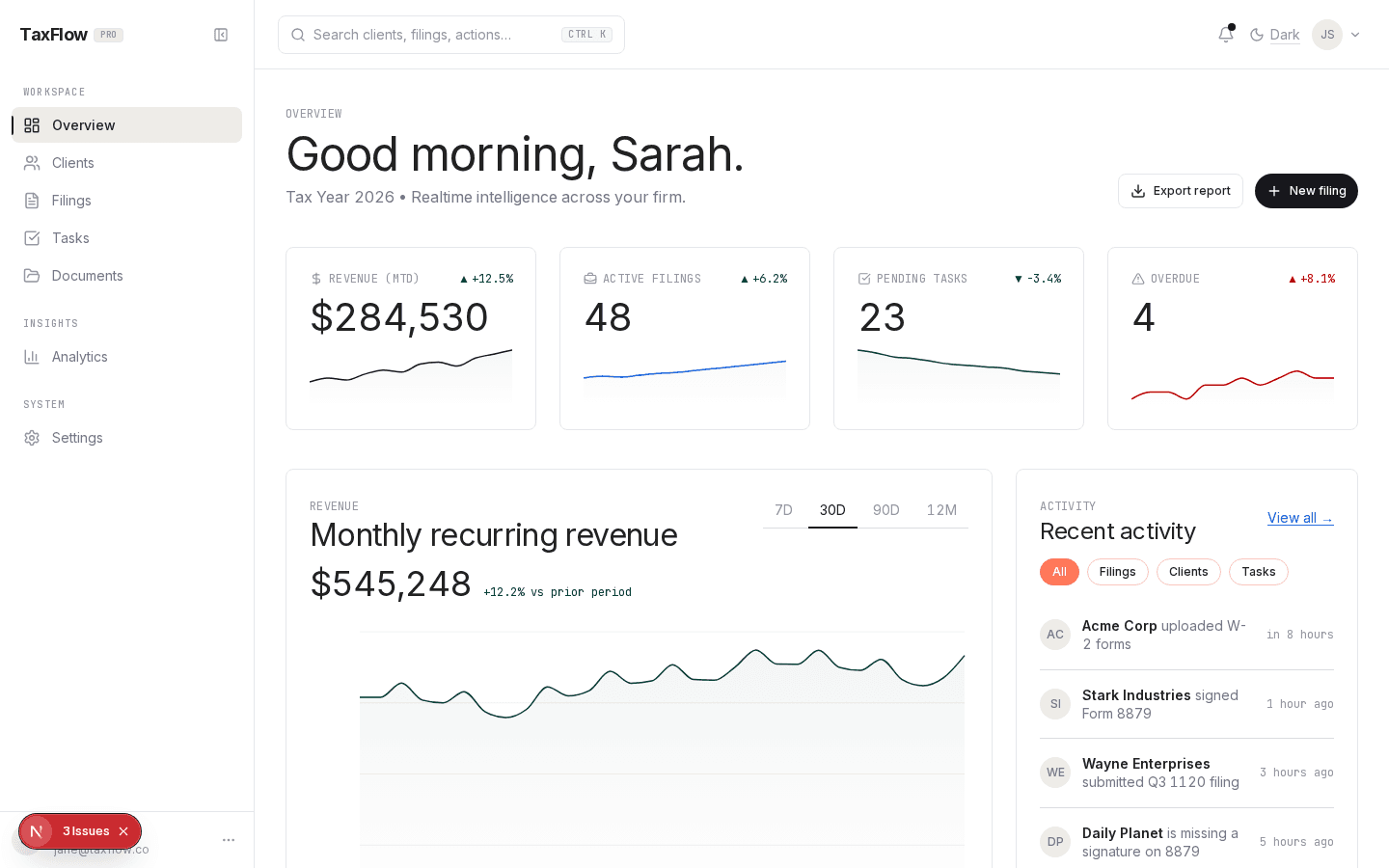Click the +8.1% overdue change
Screen dimensions: 1389x868
point(1312,279)
